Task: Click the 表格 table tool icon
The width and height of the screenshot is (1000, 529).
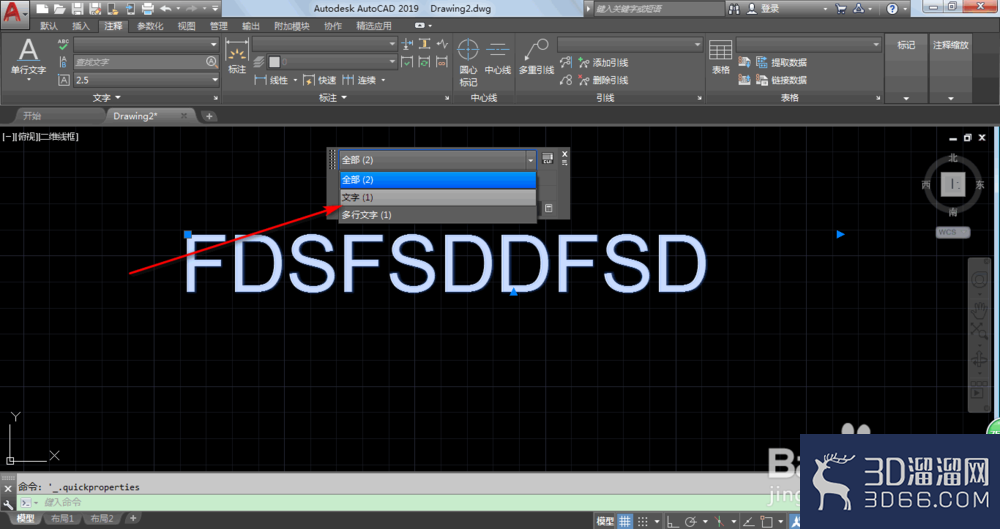Action: pyautogui.click(x=721, y=57)
